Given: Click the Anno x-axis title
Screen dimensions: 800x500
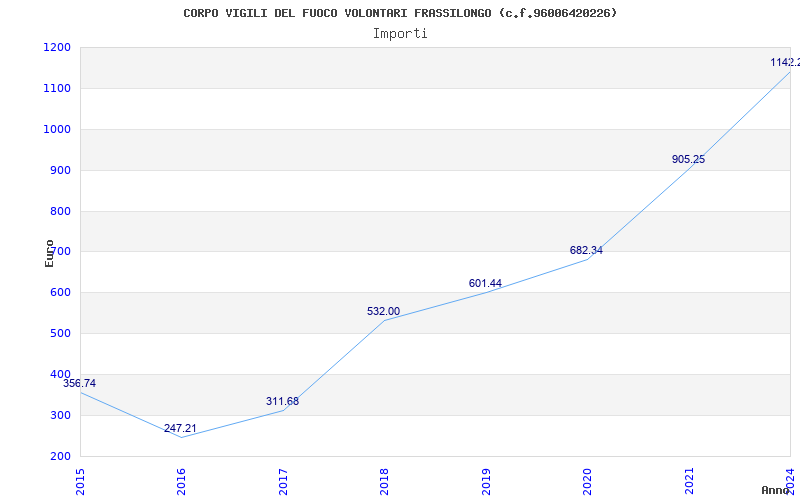Looking at the screenshot, I should [x=776, y=490].
